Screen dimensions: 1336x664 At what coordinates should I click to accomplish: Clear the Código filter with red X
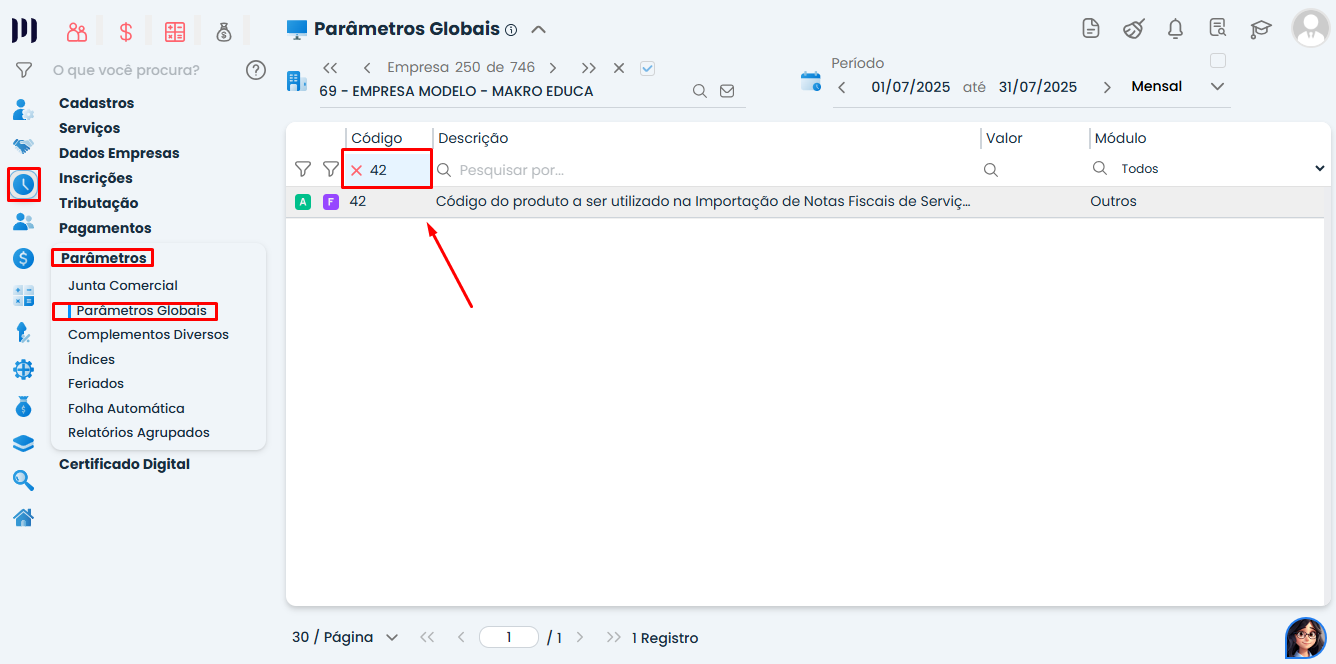[356, 170]
